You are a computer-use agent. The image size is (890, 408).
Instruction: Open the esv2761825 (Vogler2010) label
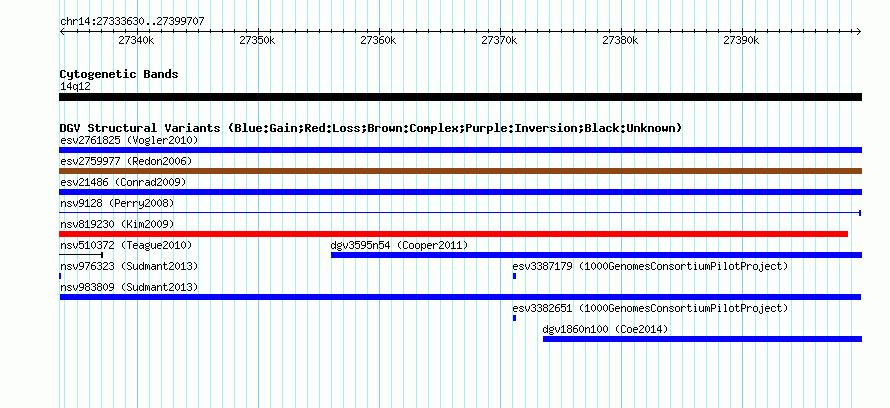(x=129, y=140)
